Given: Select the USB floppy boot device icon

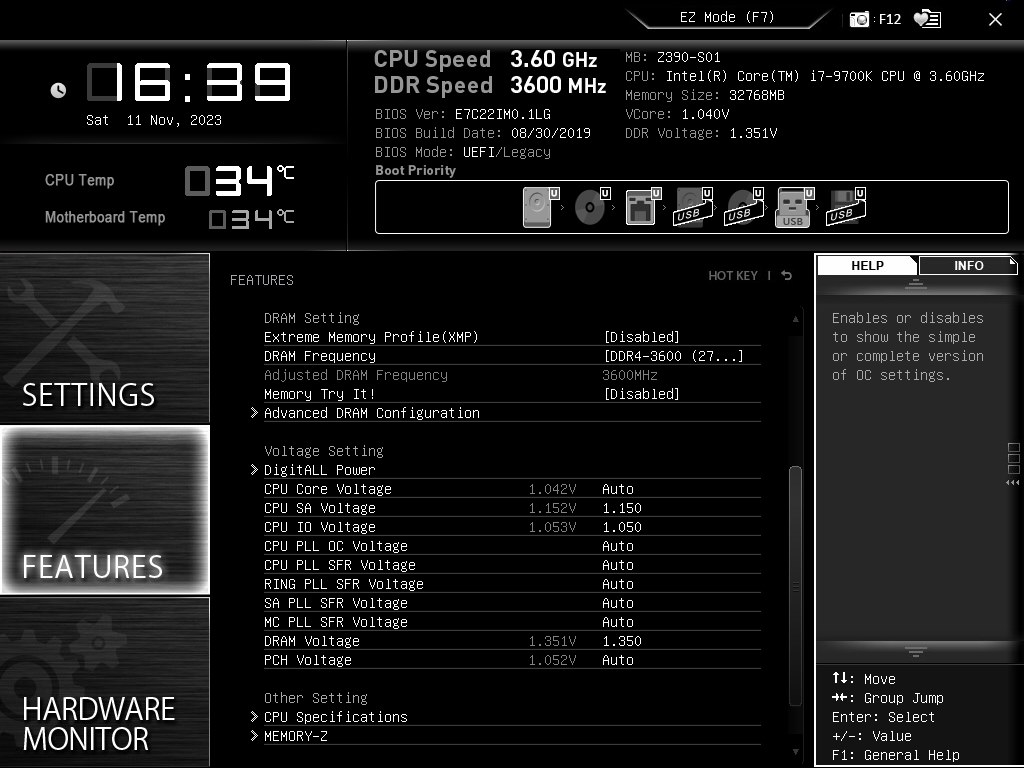Looking at the screenshot, I should pos(846,207).
